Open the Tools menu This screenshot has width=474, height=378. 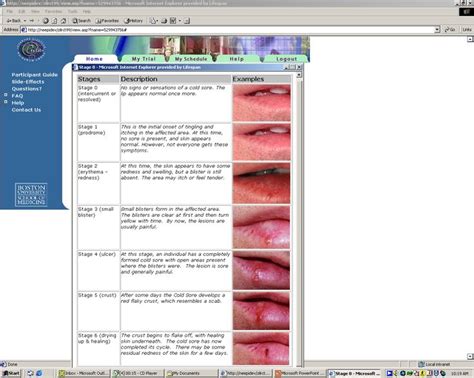point(73,11)
